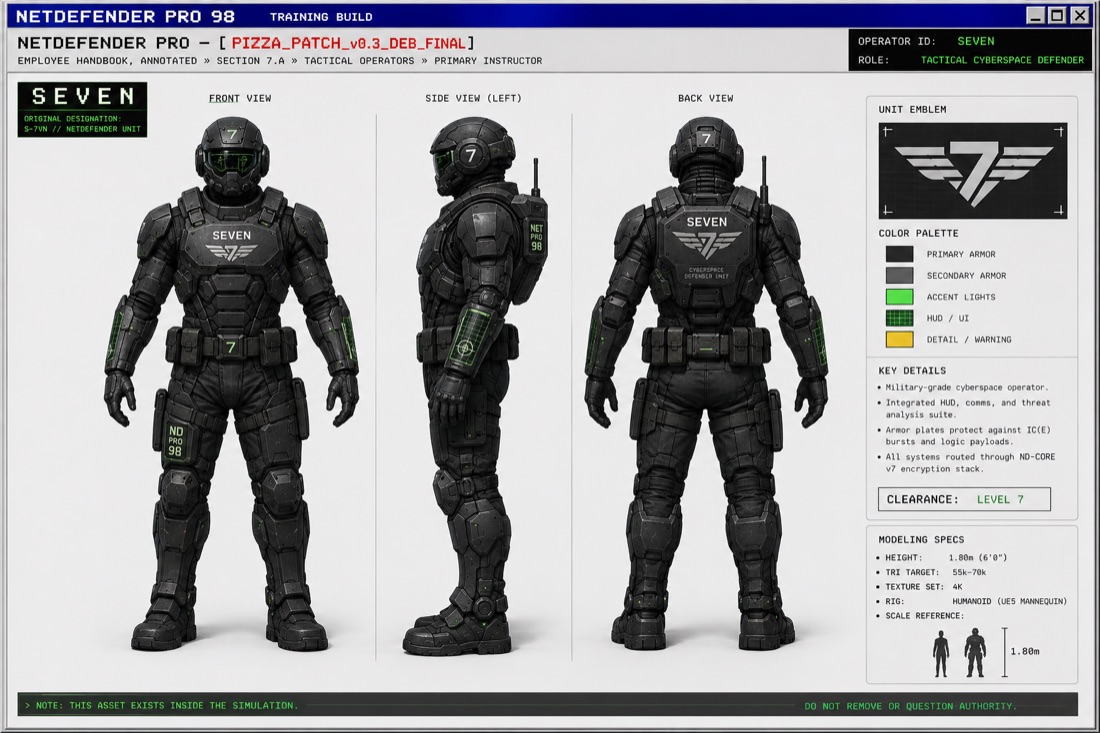The width and height of the screenshot is (1100, 733).
Task: Close the NetDefender Pro 98 window
Action: [x=1079, y=15]
